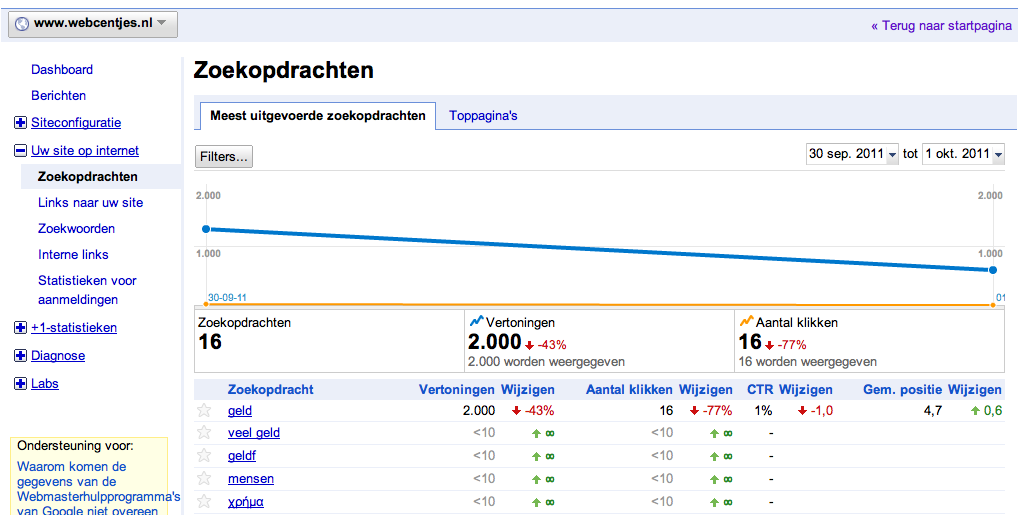Click the blue chart end data point

pyautogui.click(x=993, y=270)
